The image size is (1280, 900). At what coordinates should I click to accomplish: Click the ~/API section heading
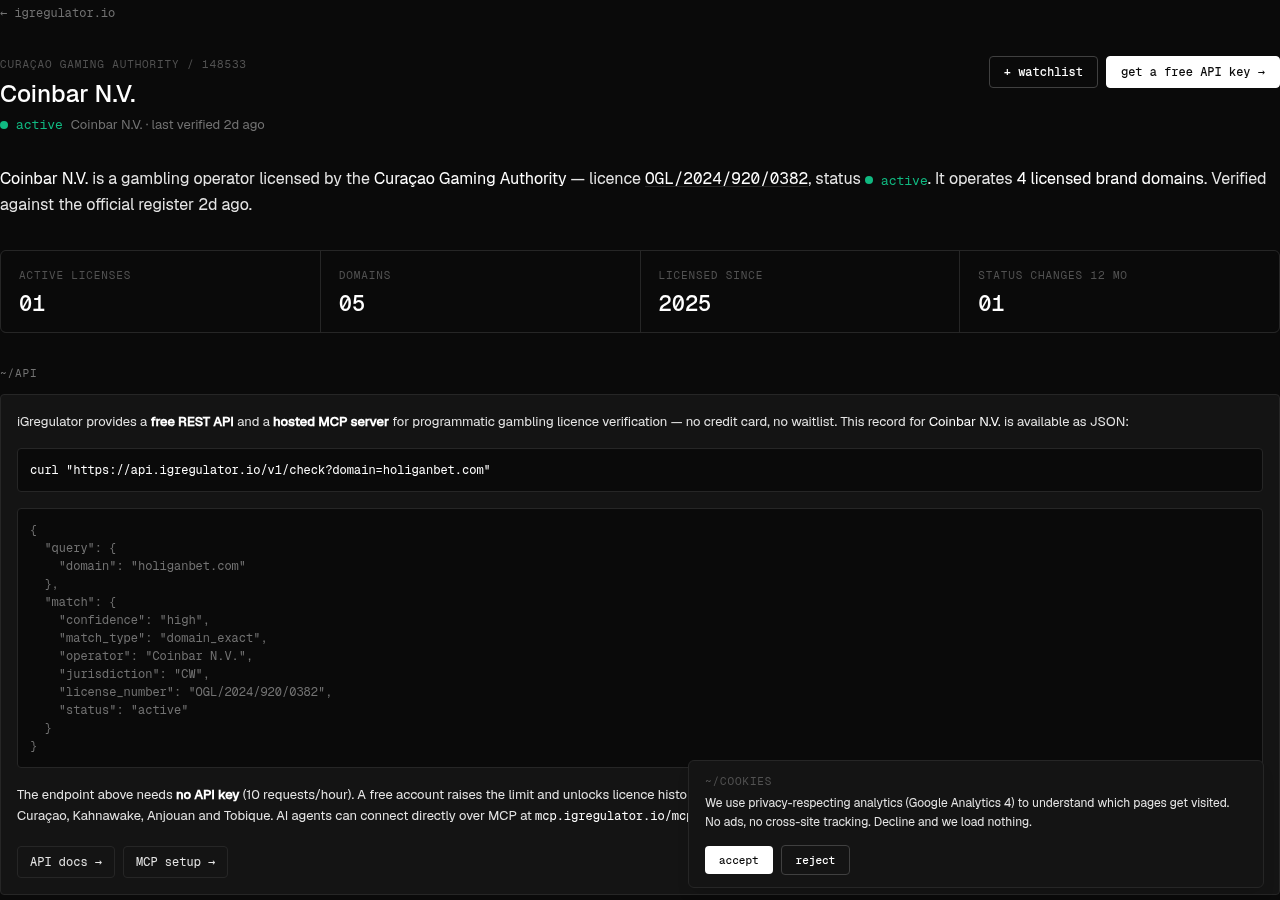19,374
